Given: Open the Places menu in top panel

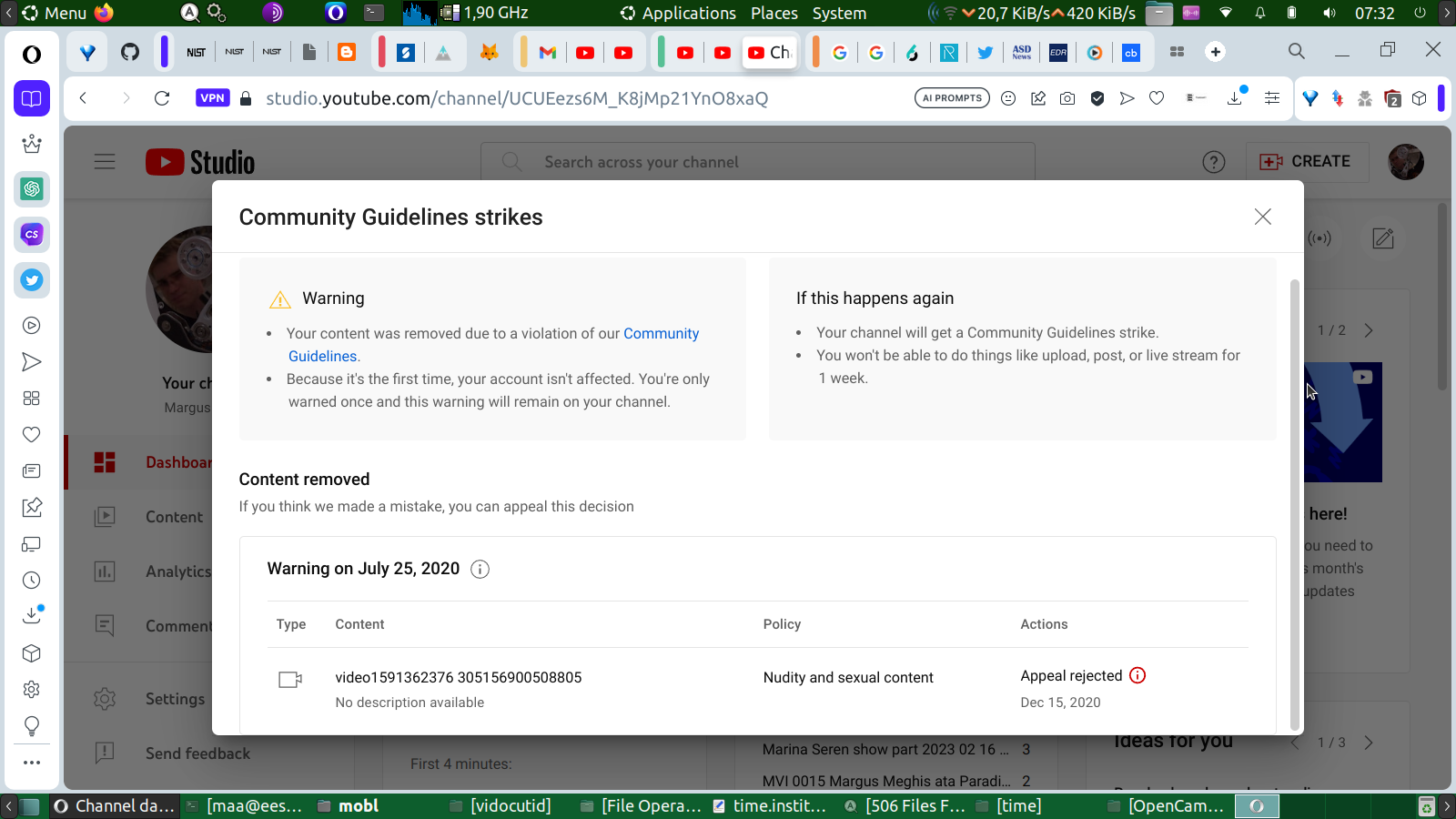Looking at the screenshot, I should coord(774,13).
